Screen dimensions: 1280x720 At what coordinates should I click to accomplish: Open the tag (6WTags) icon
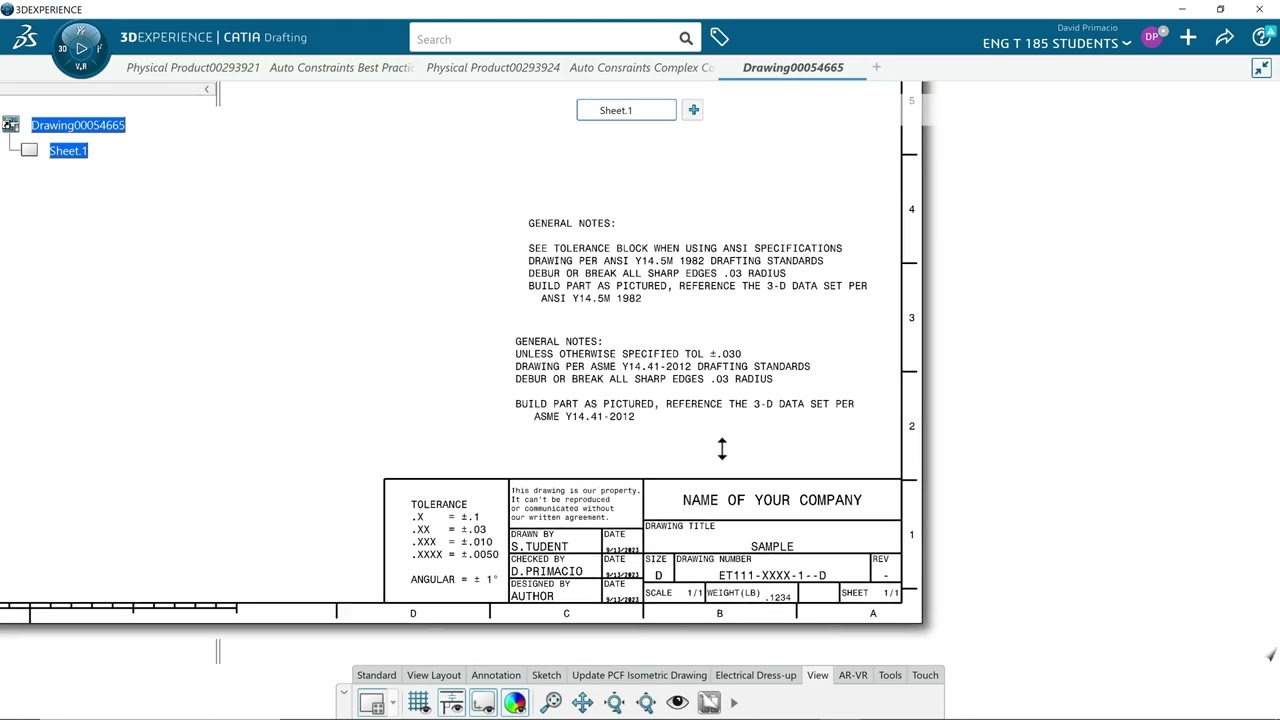719,38
